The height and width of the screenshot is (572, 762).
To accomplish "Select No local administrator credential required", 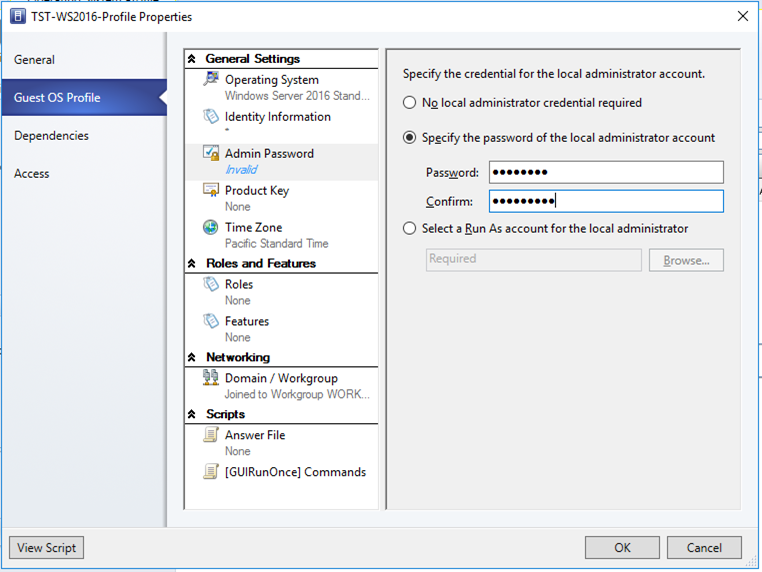I will coord(410,103).
